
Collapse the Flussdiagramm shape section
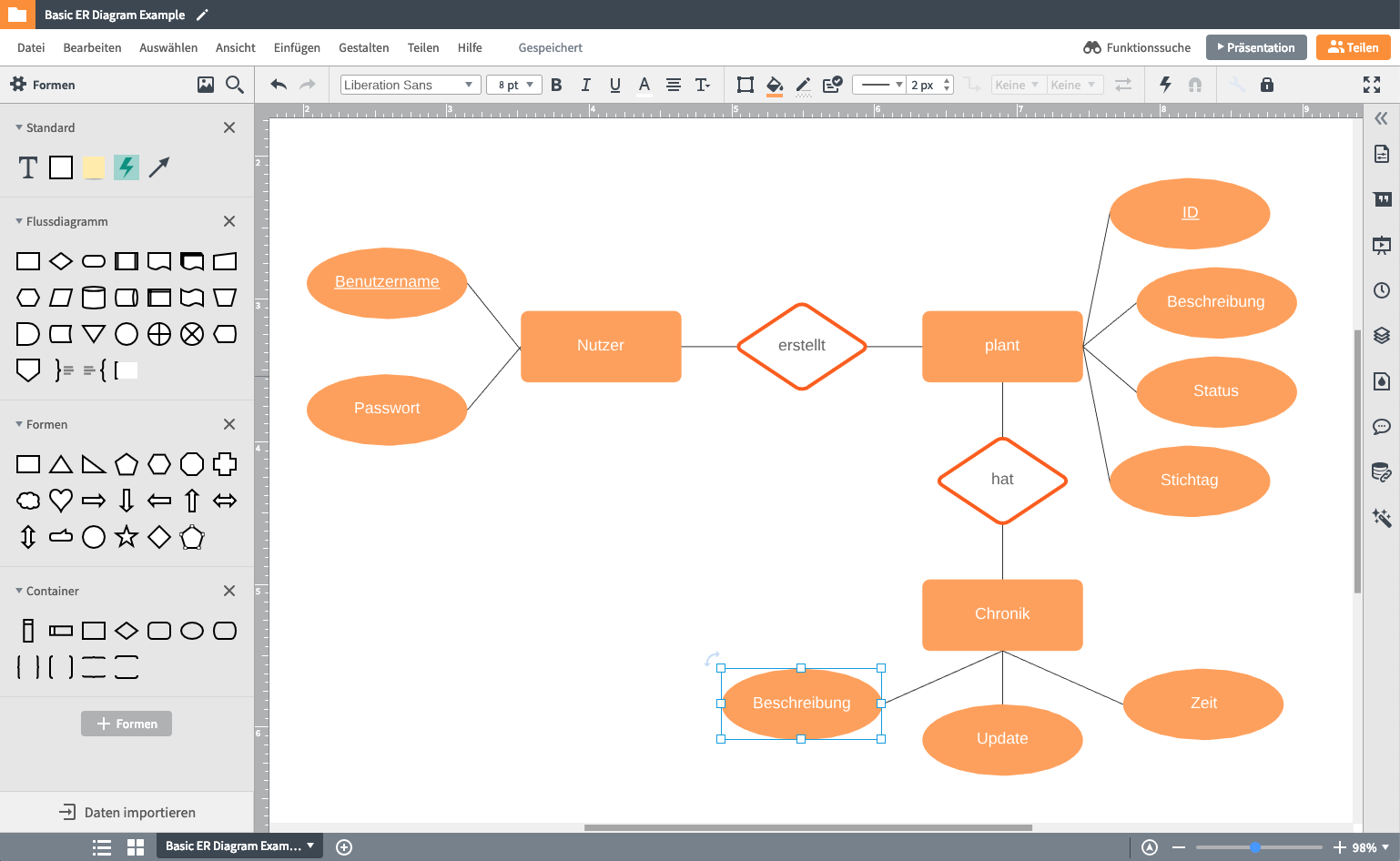tap(19, 221)
